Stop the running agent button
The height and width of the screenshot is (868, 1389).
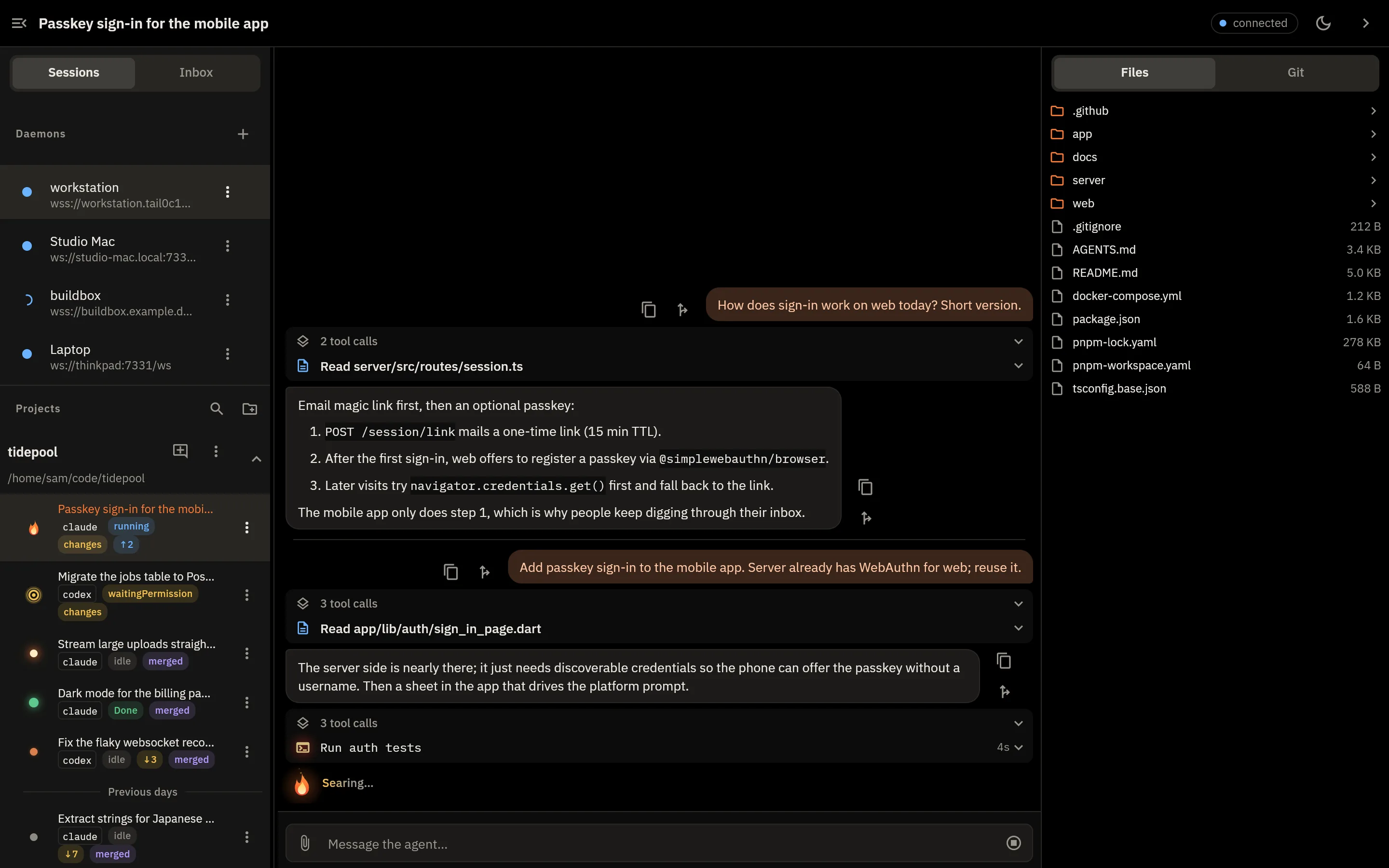tap(1014, 843)
